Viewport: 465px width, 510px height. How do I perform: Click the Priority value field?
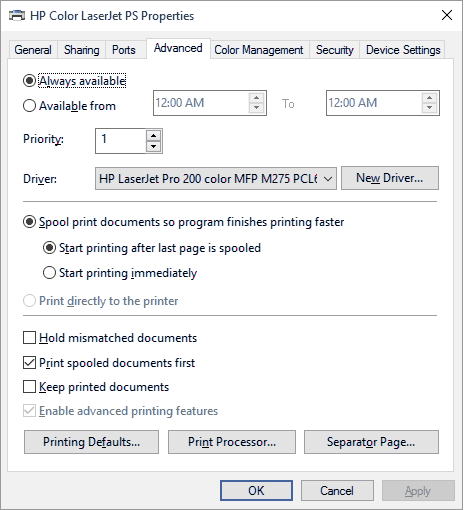coord(120,141)
